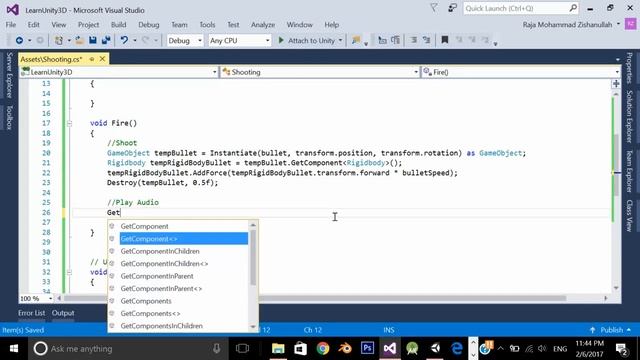
Task: Click the split editor plus icon above scrollbar
Action: [x=616, y=84]
